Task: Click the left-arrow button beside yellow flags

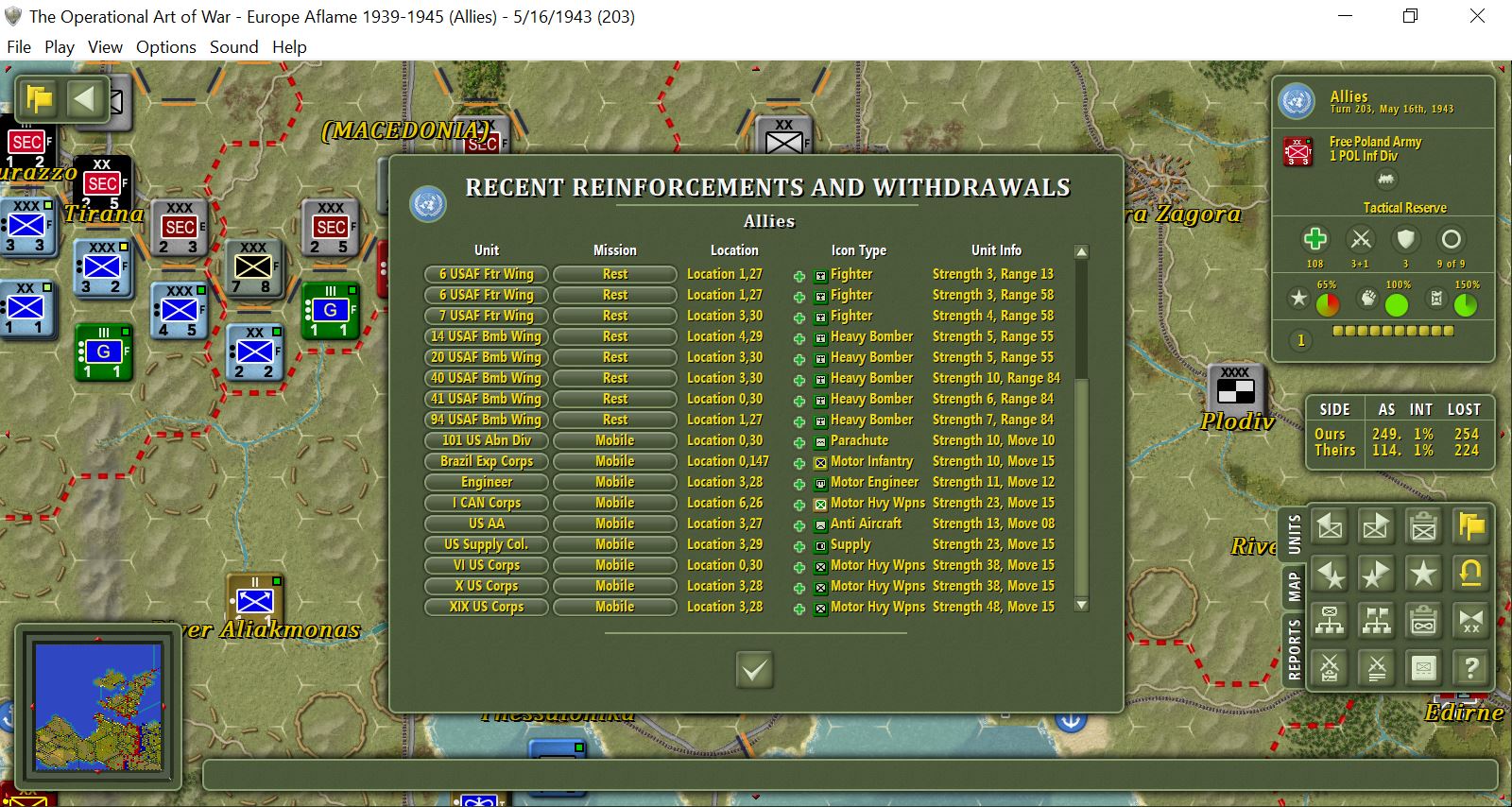Action: [85, 98]
